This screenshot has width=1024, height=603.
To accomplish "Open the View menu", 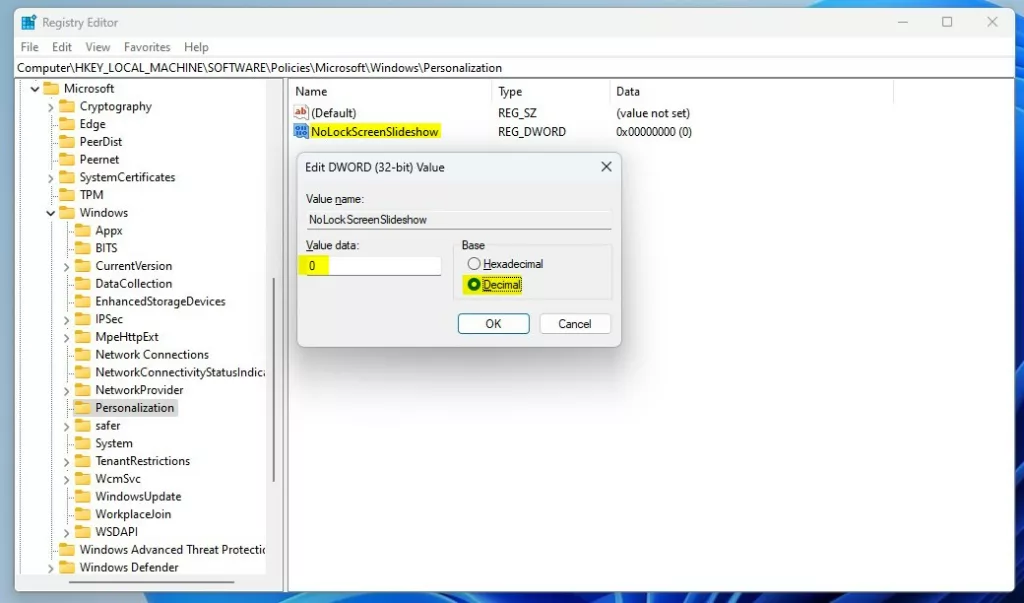I will pos(97,47).
